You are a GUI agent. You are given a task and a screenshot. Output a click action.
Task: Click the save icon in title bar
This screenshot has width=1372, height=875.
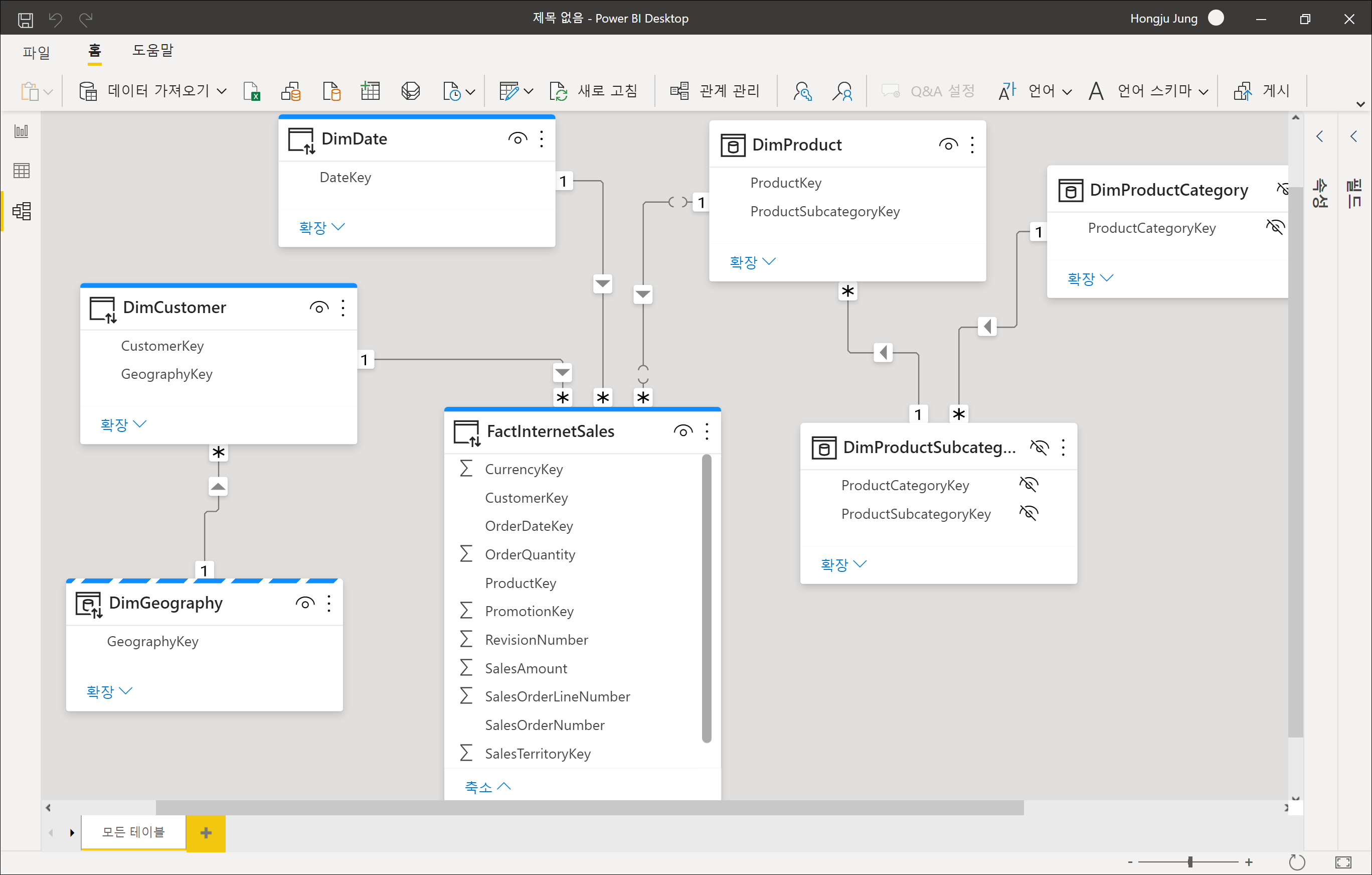(x=25, y=20)
